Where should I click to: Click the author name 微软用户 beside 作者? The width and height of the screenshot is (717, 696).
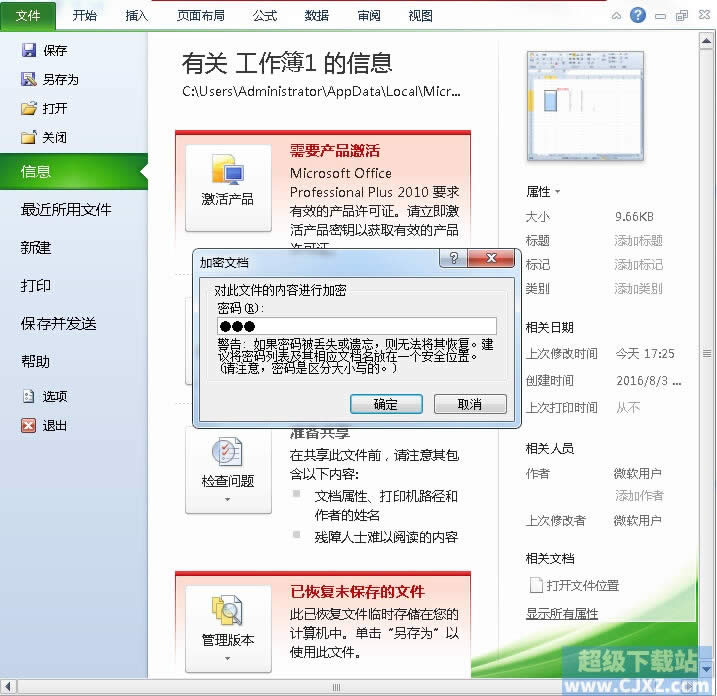click(637, 473)
